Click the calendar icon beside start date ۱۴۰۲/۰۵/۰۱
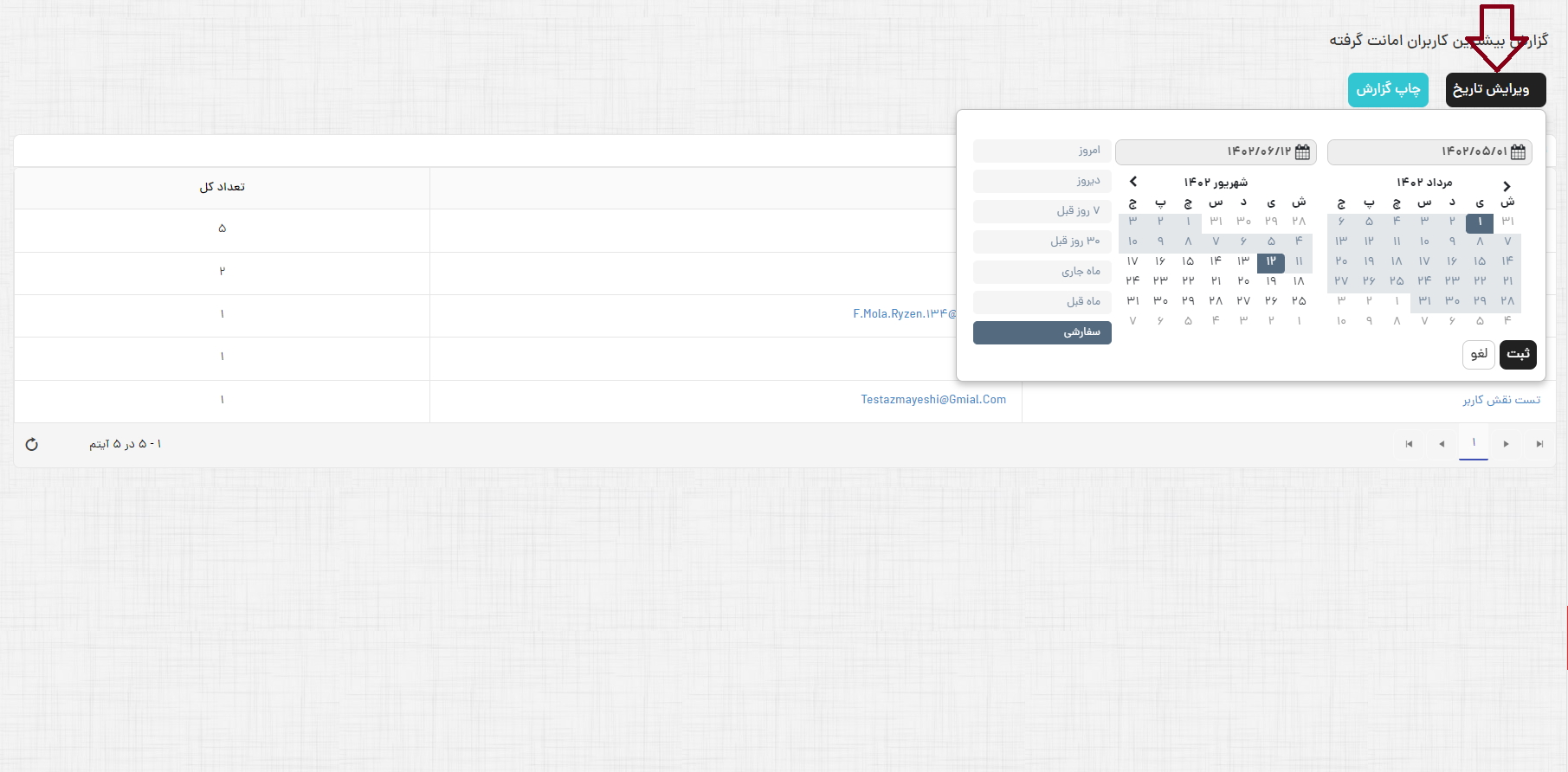The image size is (1568, 772). pyautogui.click(x=1518, y=152)
